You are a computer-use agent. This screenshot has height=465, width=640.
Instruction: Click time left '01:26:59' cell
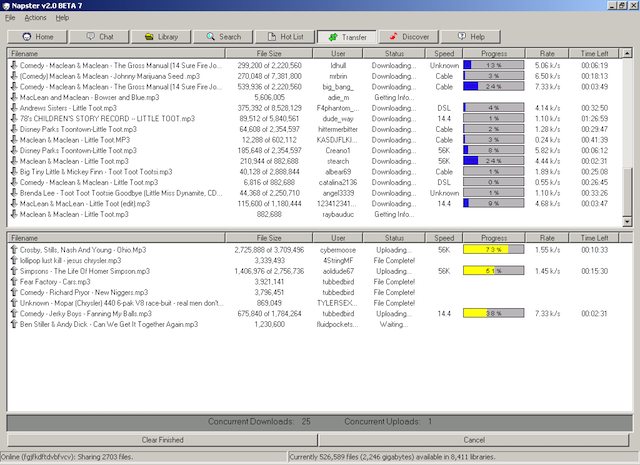[595, 118]
